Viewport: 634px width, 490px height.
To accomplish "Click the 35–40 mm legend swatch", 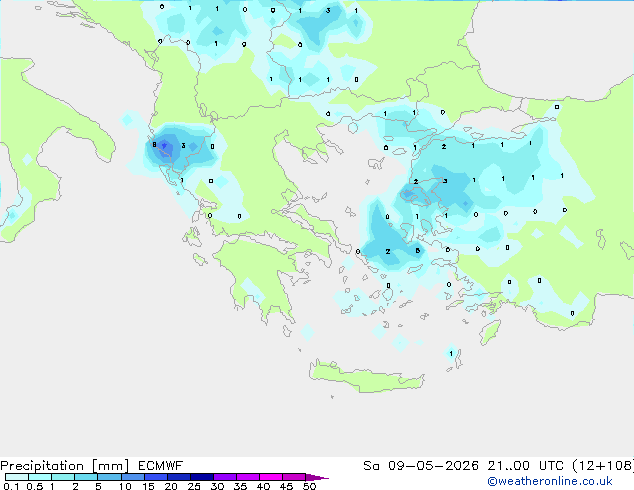I will click(247, 477).
